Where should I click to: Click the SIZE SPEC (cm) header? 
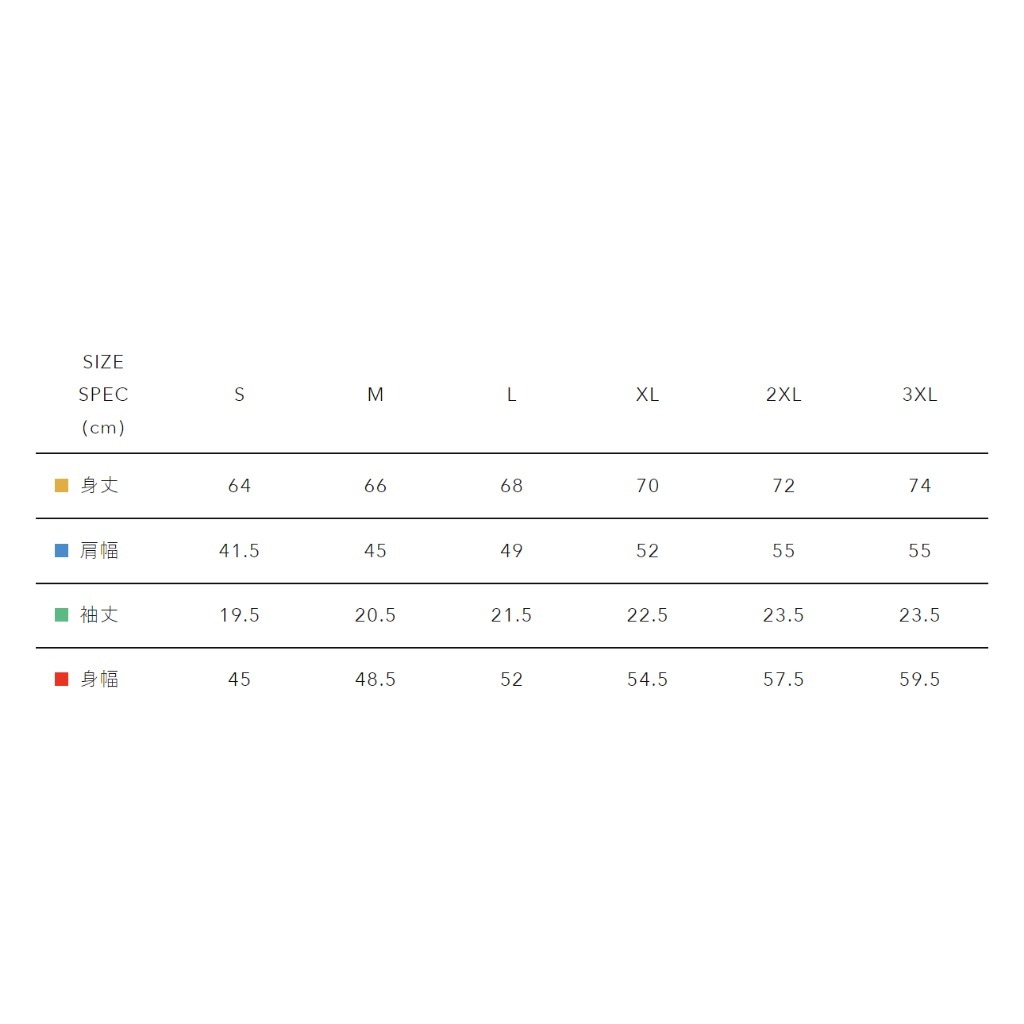tap(103, 395)
